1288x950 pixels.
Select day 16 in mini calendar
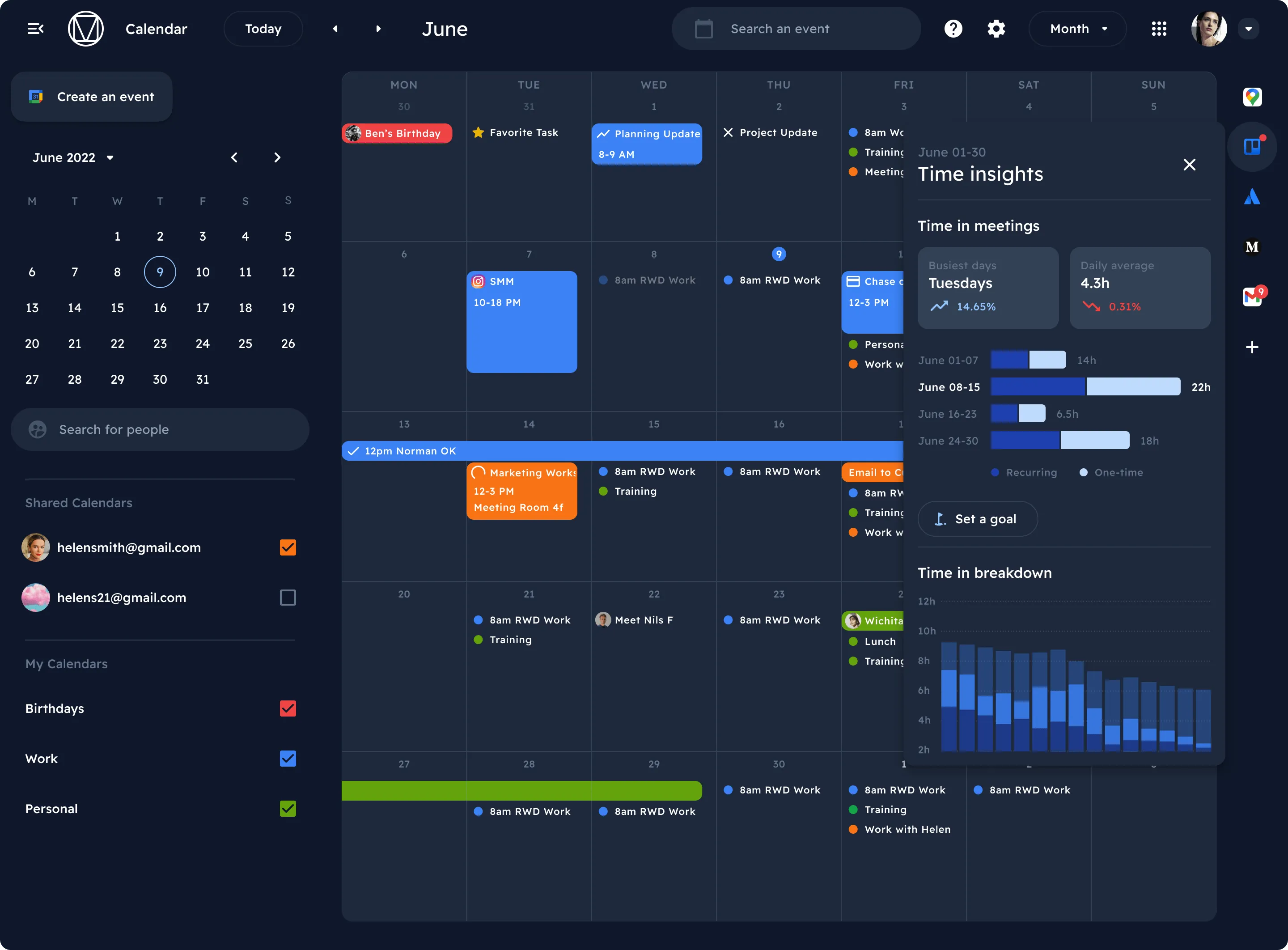pos(160,308)
